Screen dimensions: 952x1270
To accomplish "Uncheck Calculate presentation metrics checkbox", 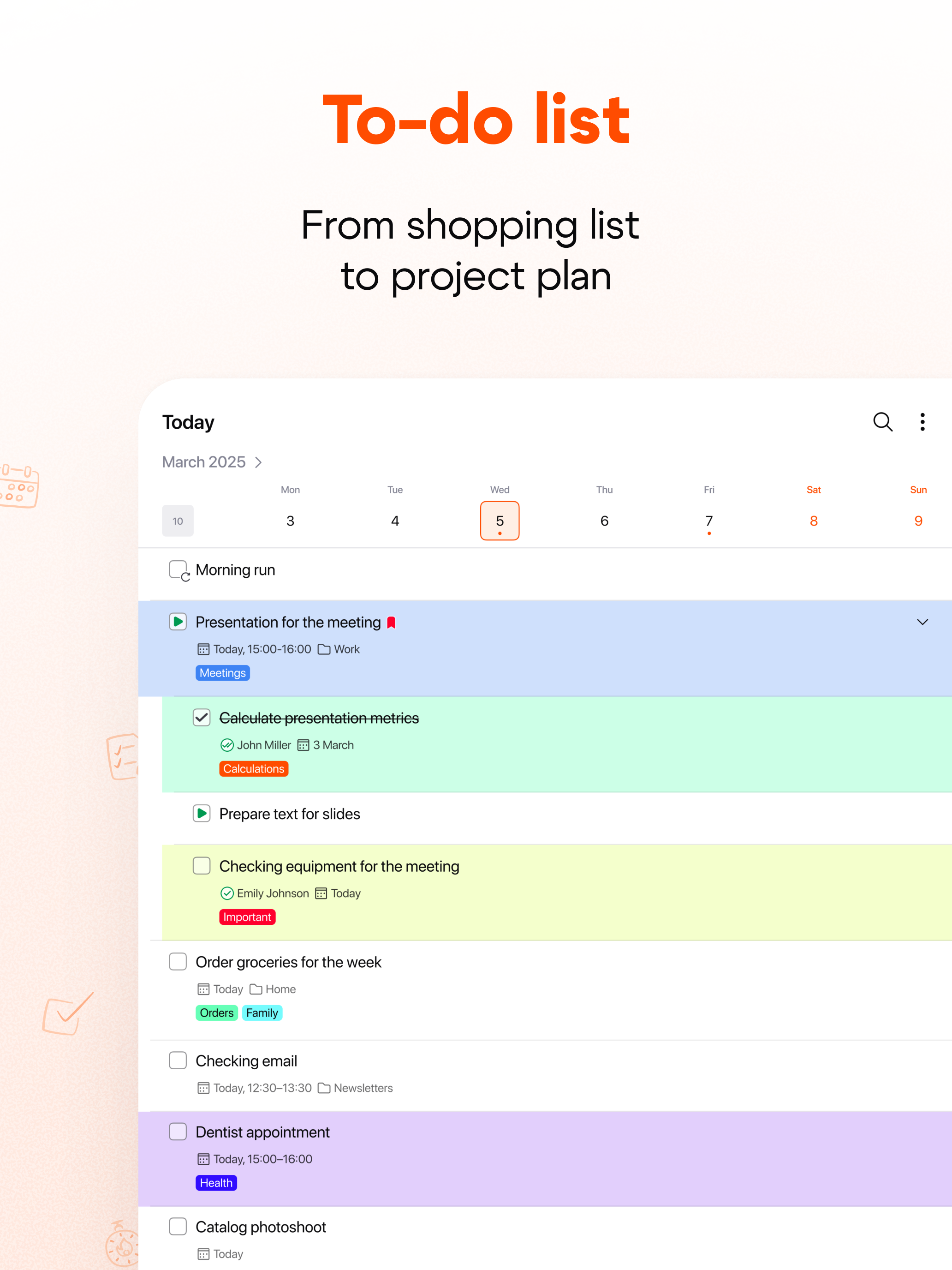I will coord(202,718).
